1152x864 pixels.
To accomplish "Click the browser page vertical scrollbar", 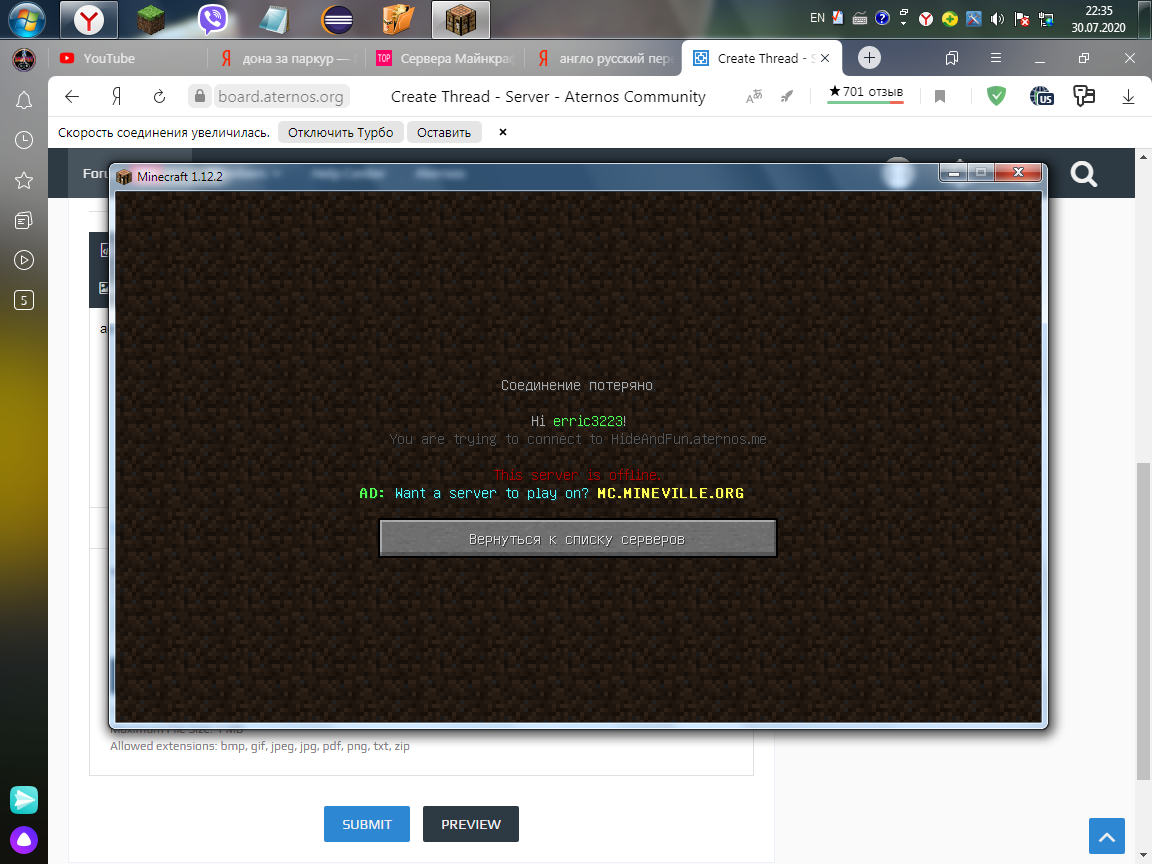I will (1143, 621).
